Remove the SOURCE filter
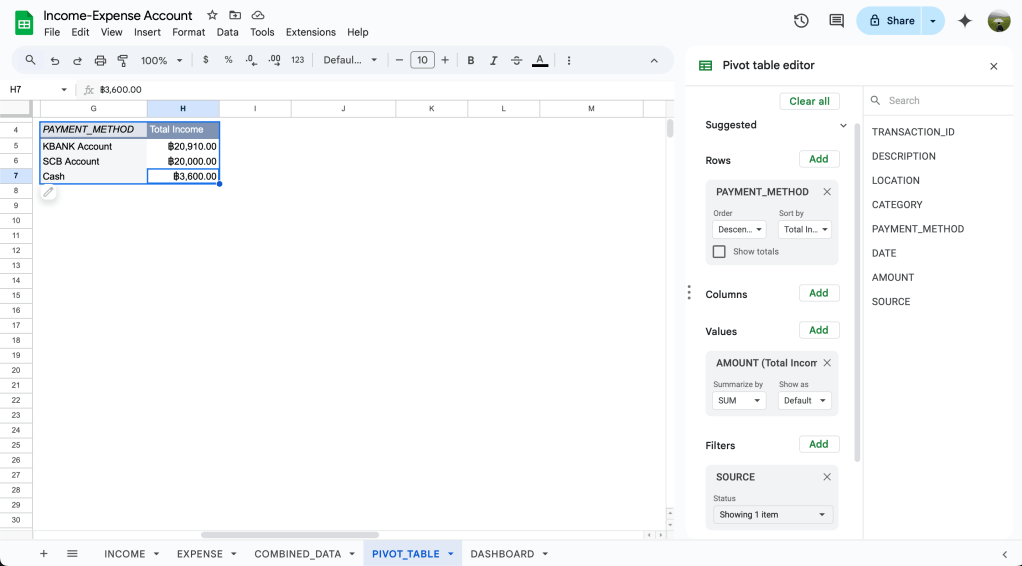The height and width of the screenshot is (566, 1022). tap(827, 477)
